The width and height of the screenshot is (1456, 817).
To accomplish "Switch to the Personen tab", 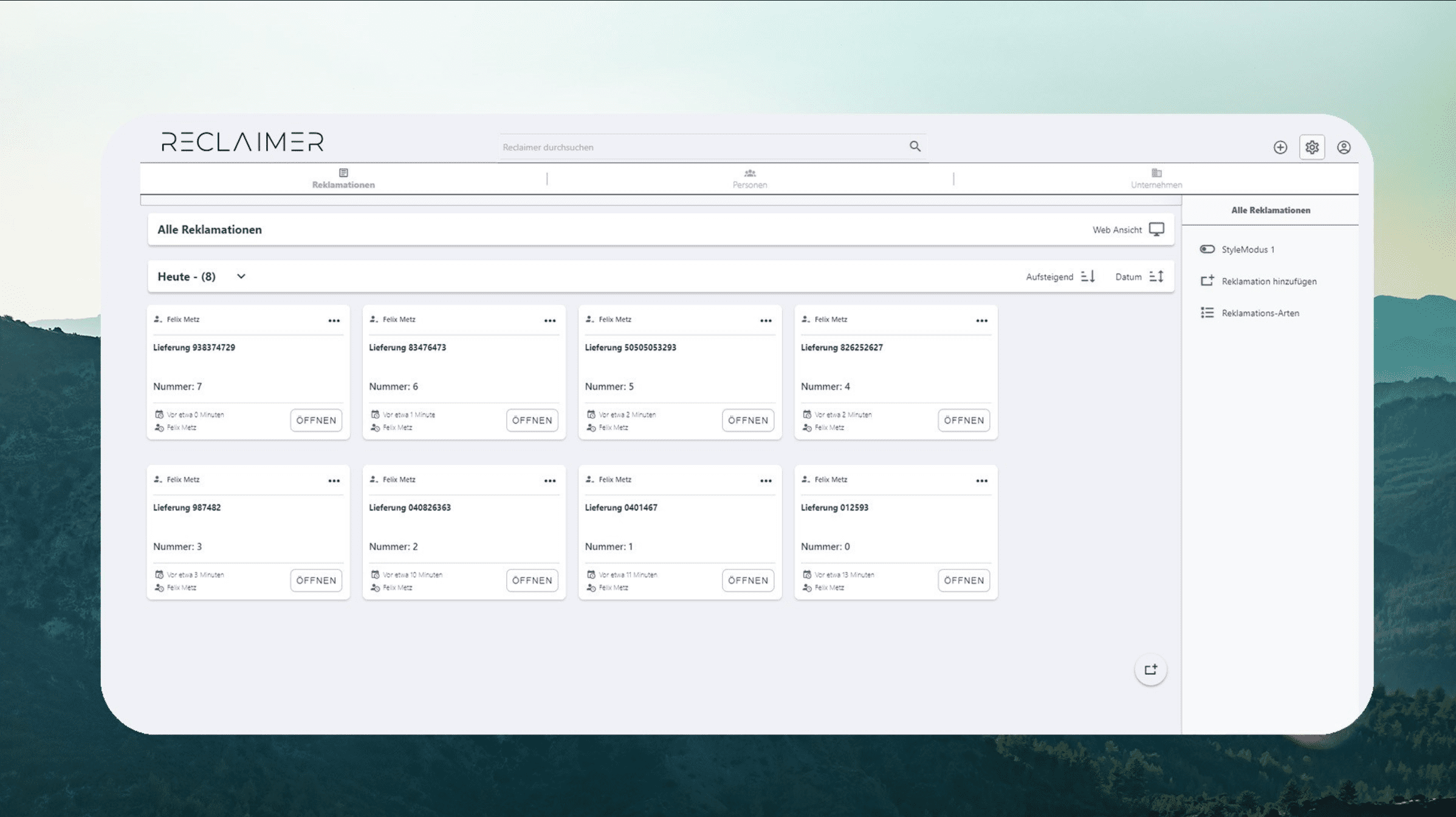I will click(749, 179).
